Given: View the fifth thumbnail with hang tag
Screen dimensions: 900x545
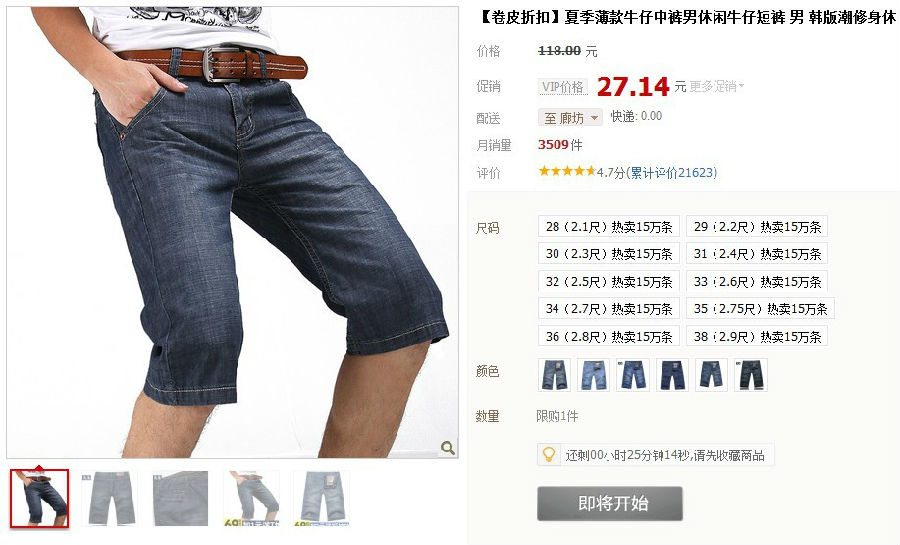Looking at the screenshot, I should pos(321,498).
